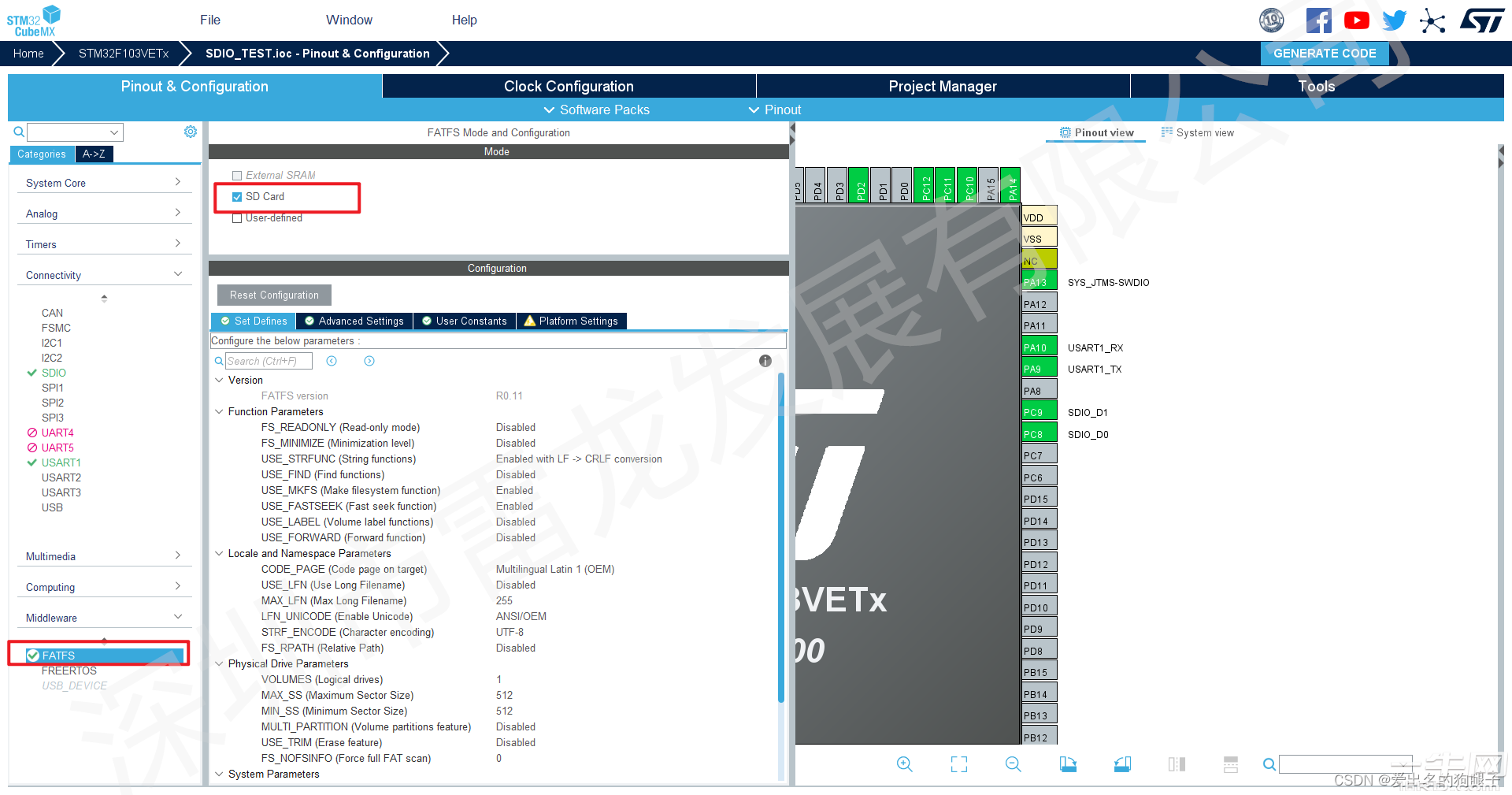Zoom in on the pinout view
This screenshot has height=795, width=1512.
[905, 764]
